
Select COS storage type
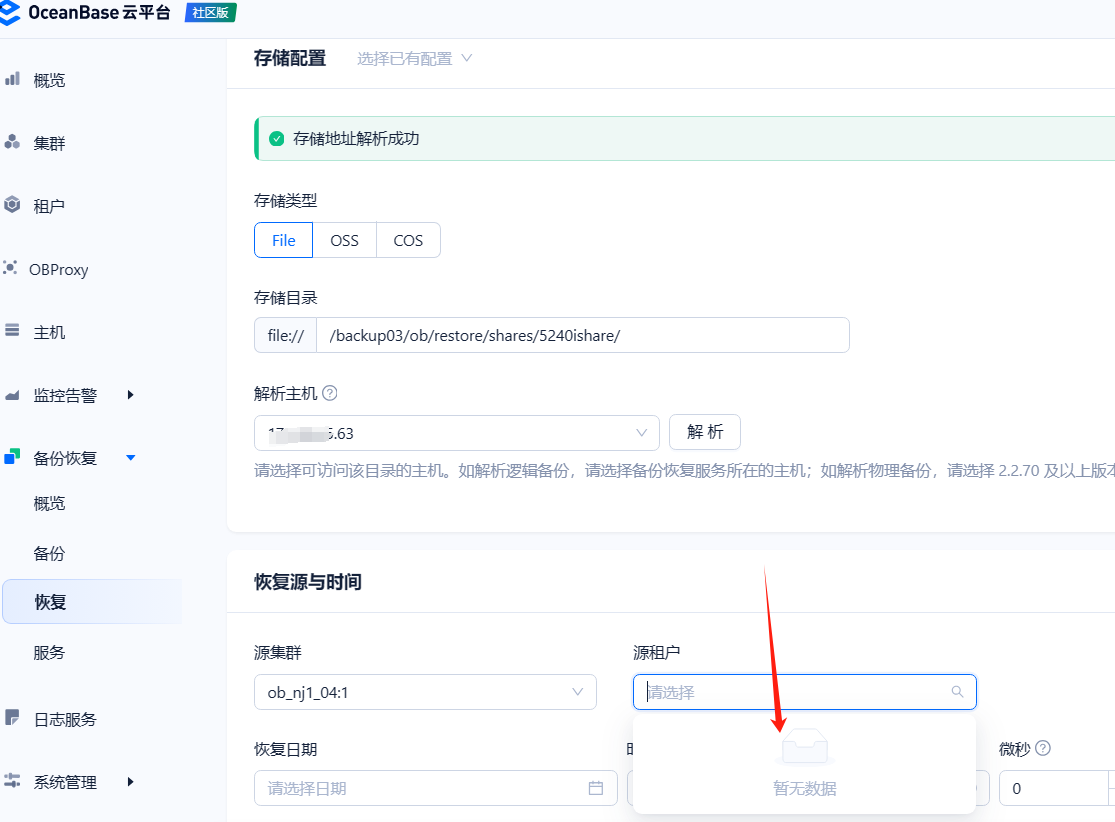click(x=408, y=240)
